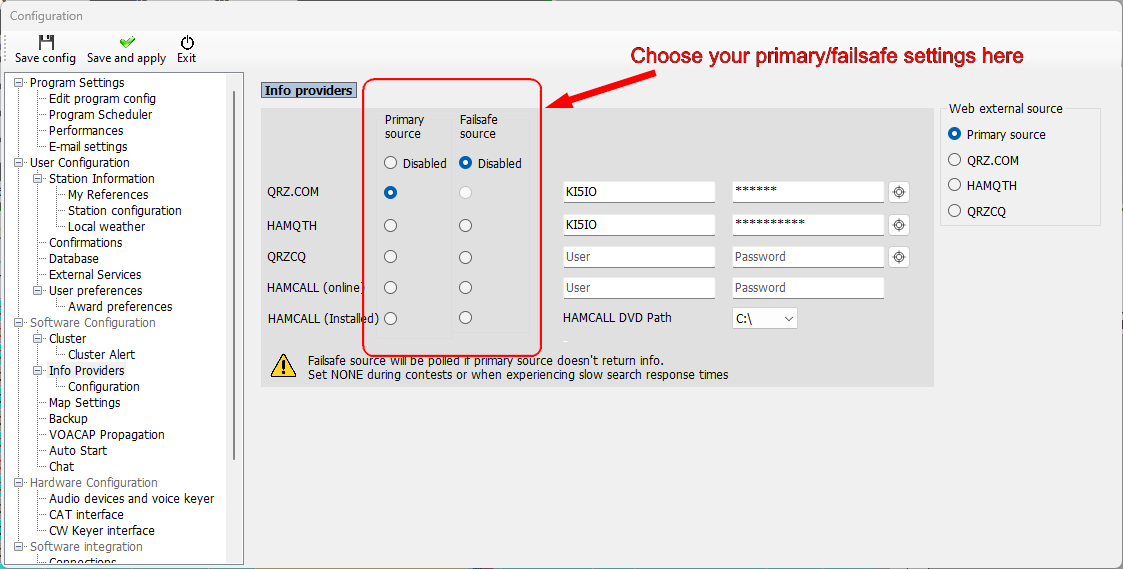Select Web external source Primary source
Screen dimensions: 1123x569
point(954,134)
